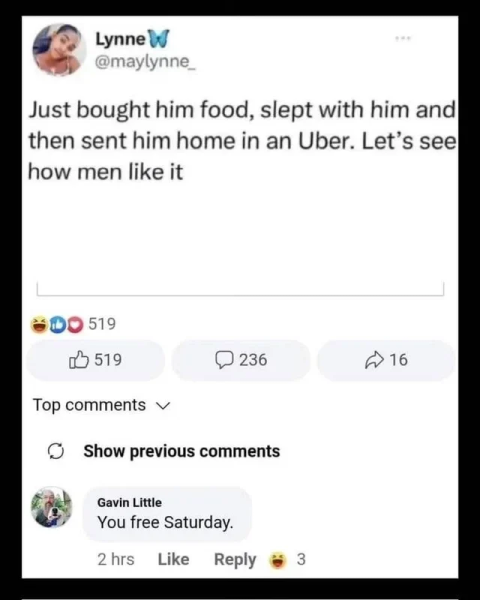
Task: Open Gavin Little's profile name link
Action: point(129,502)
